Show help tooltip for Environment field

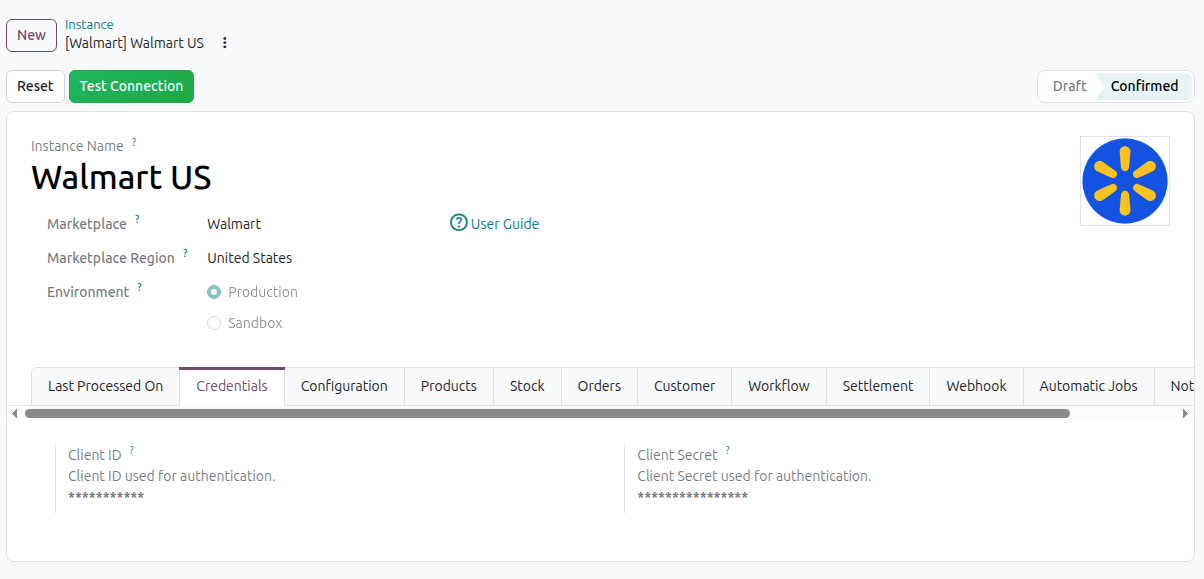click(x=139, y=287)
